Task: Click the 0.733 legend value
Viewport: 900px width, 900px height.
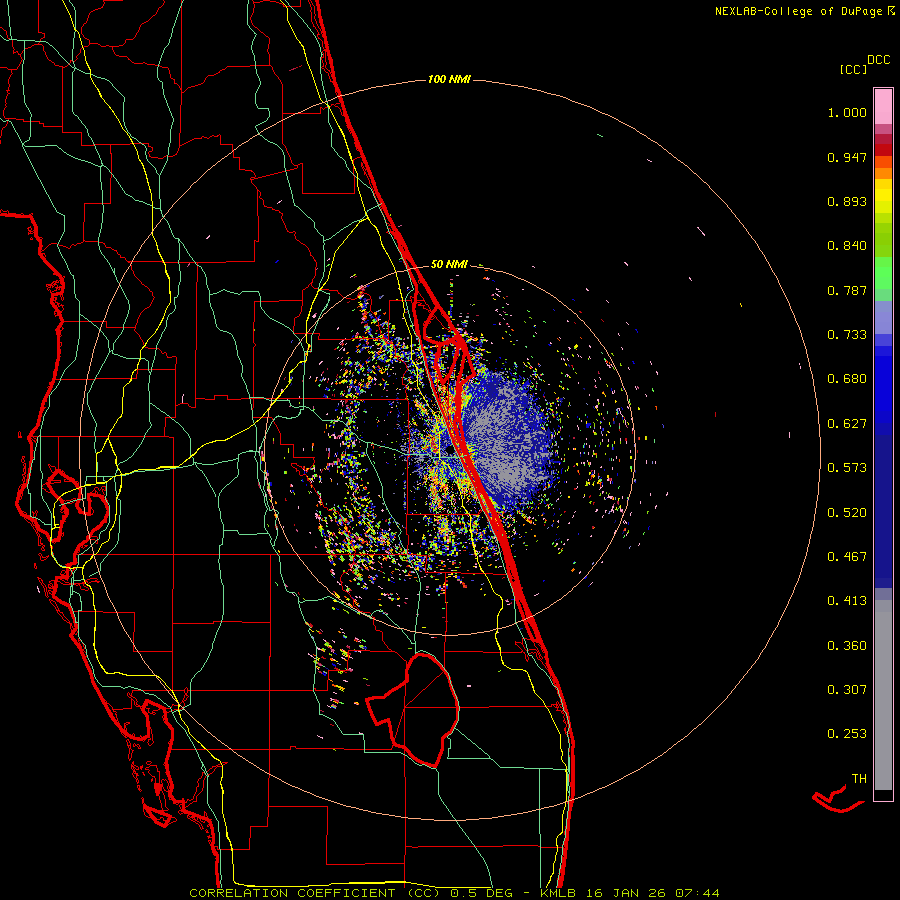Action: pos(847,335)
